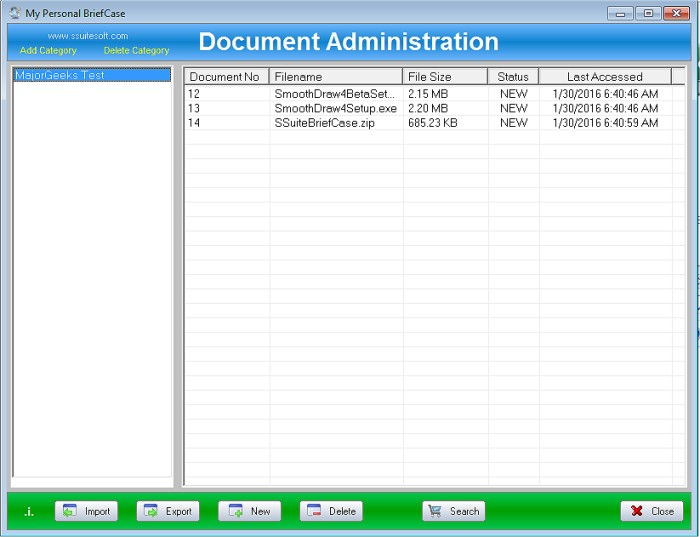
Task: Click the SmoothDraw4BetaSet... filename
Action: (x=334, y=94)
